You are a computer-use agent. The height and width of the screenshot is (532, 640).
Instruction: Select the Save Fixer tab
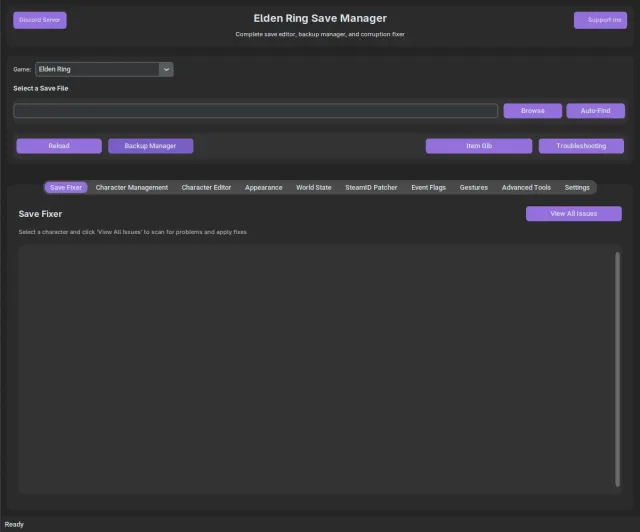tap(66, 187)
